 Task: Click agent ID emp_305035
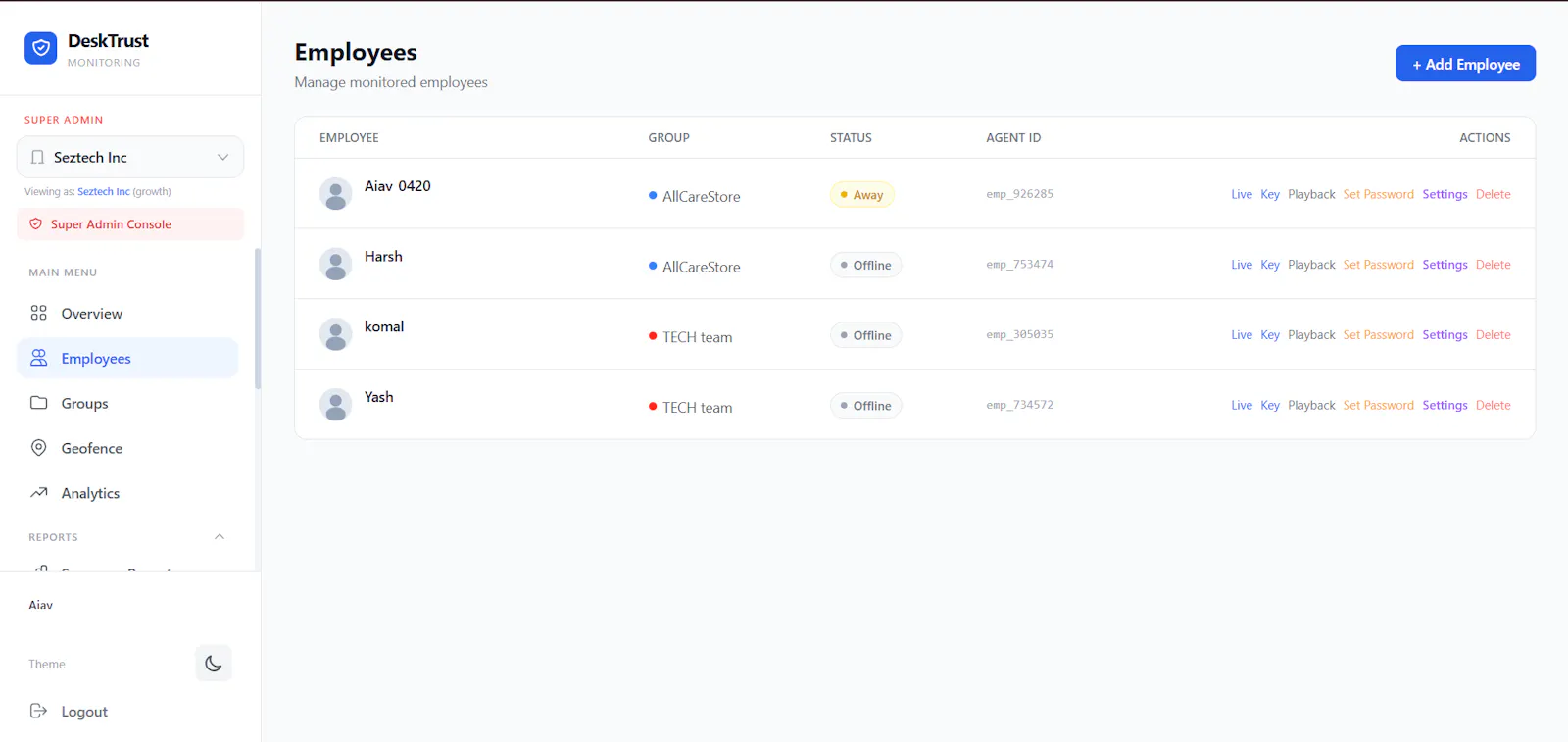(1019, 335)
